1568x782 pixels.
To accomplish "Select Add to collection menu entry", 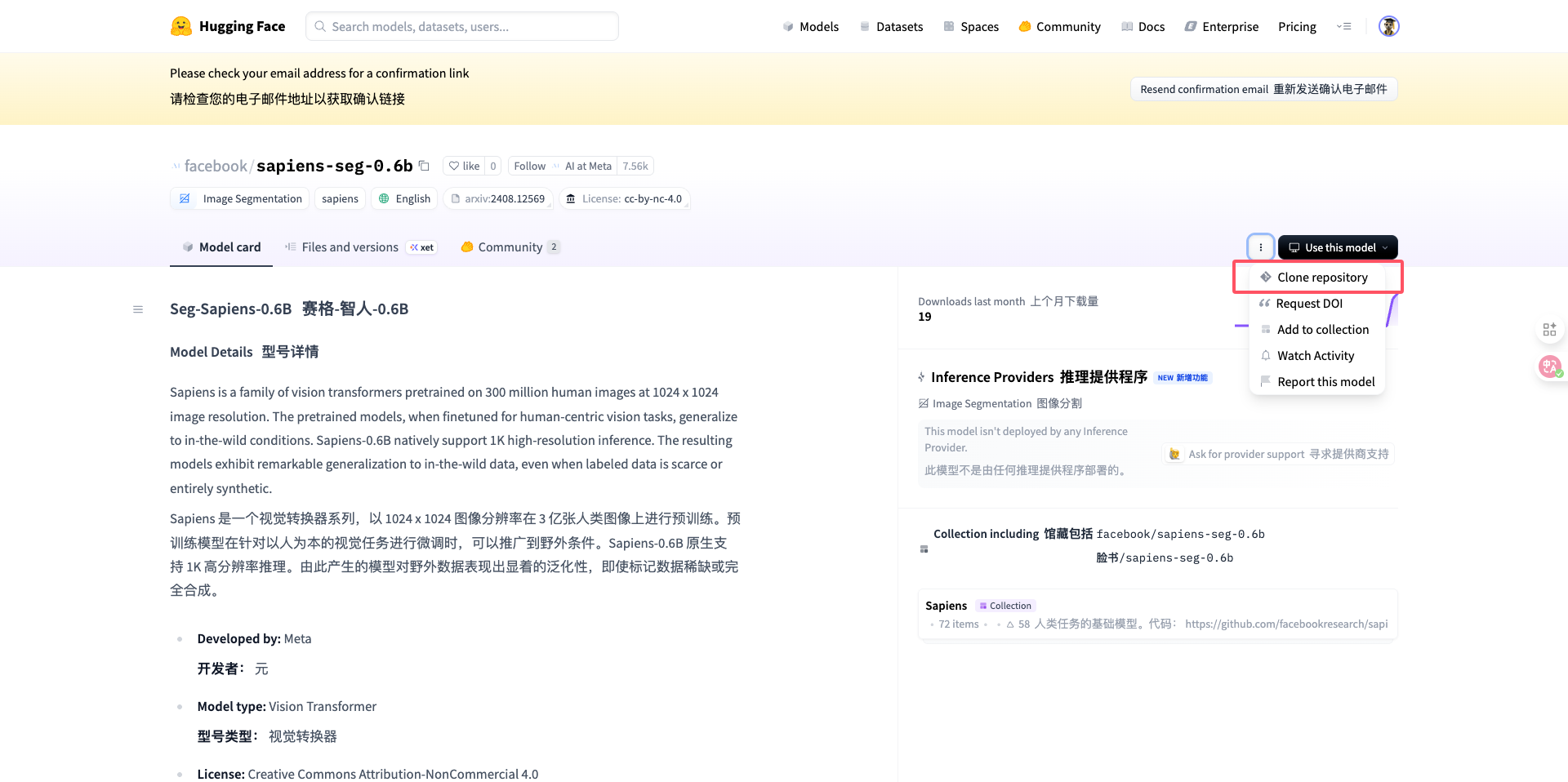I will pos(1317,330).
